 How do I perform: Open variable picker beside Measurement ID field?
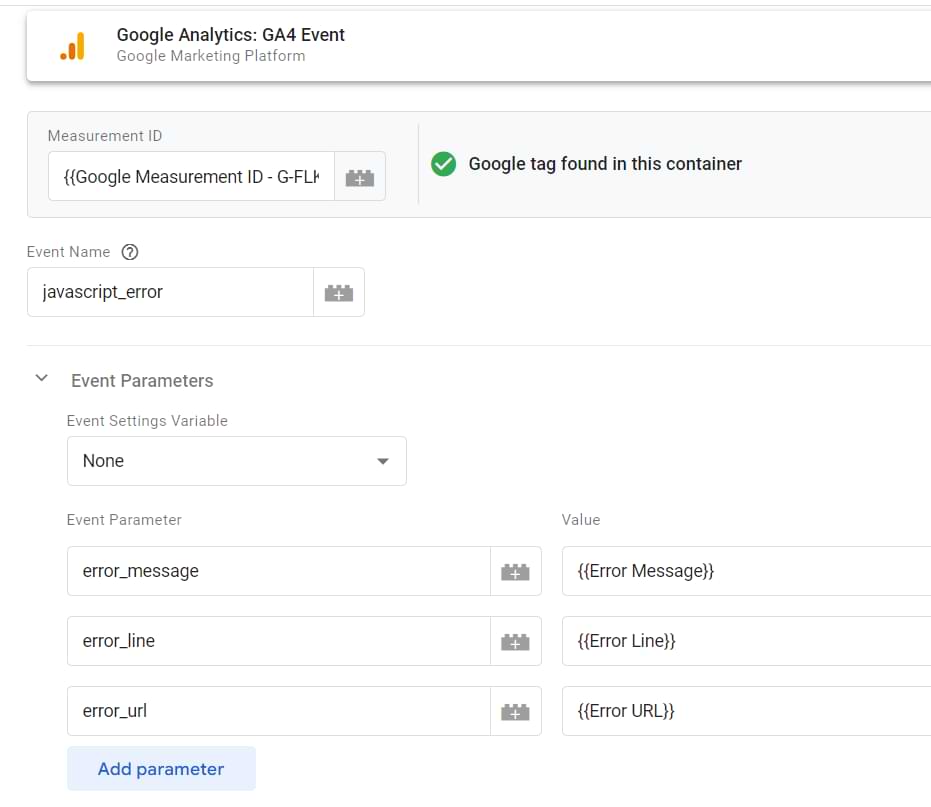(x=359, y=177)
